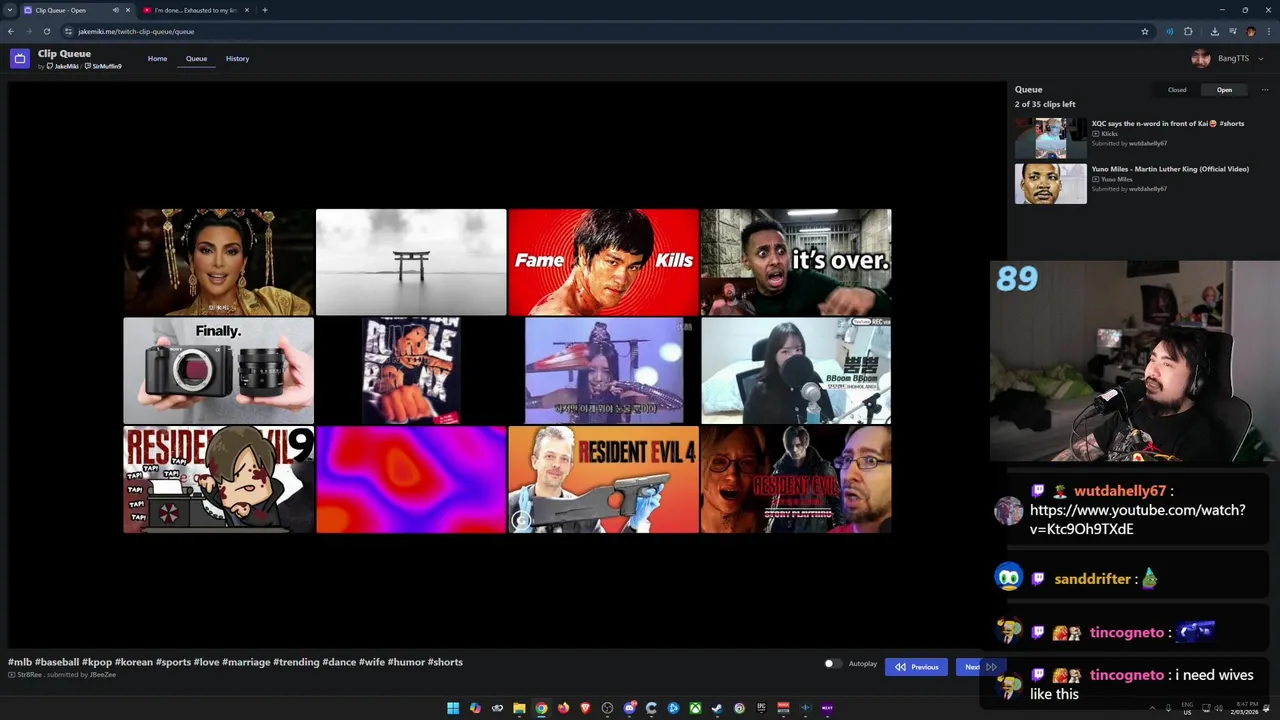Open Chrome three-dot menu
1280x720 pixels.
click(x=1268, y=31)
